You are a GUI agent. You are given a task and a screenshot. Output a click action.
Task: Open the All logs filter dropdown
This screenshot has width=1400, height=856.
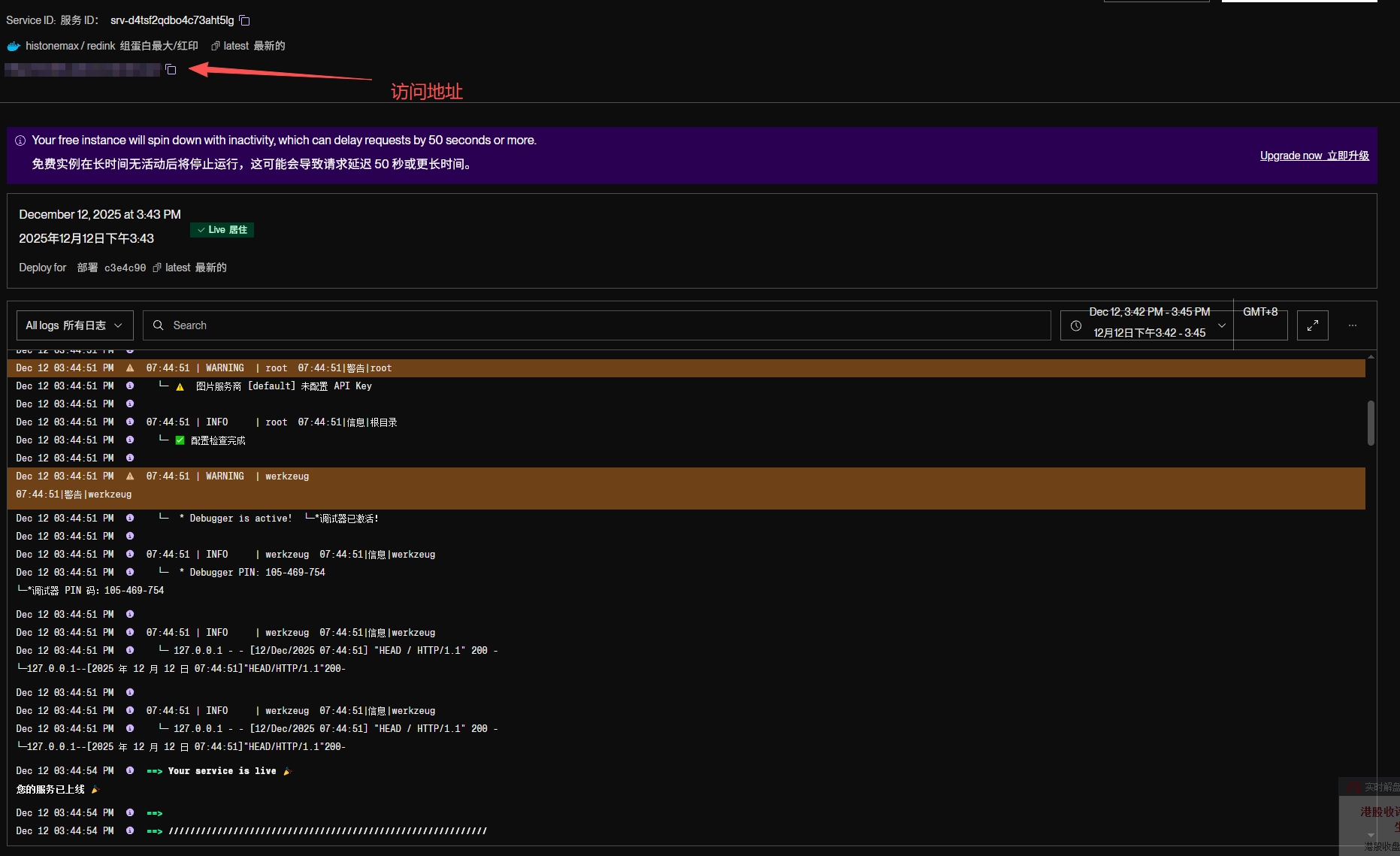(74, 325)
